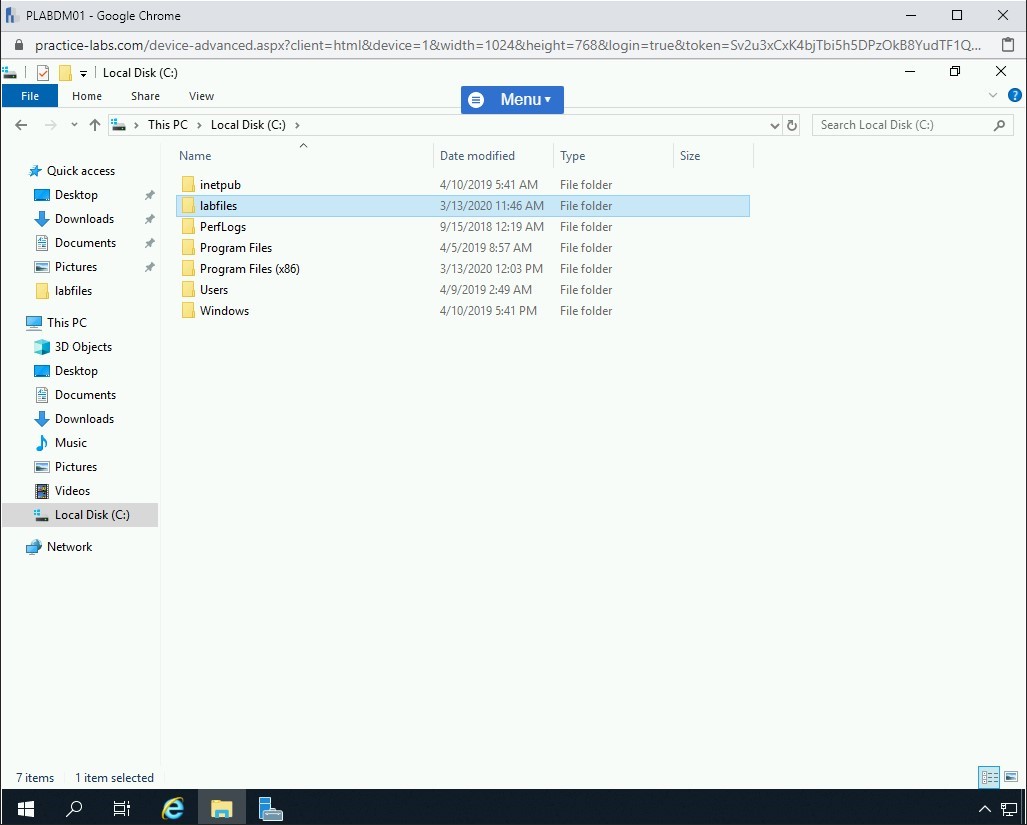The image size is (1027, 825).
Task: Open Server Manager from the taskbar
Action: [x=268, y=808]
